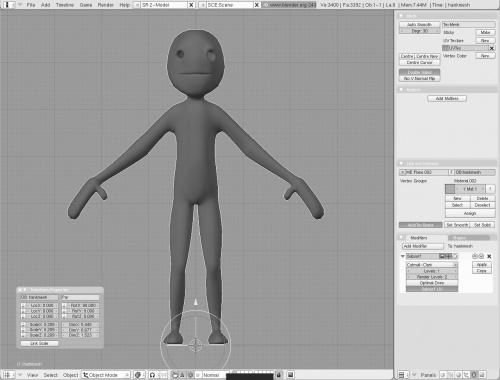The height and width of the screenshot is (380, 500).
Task: Toggle Subsurf enable during rendering icon
Action: [442, 256]
